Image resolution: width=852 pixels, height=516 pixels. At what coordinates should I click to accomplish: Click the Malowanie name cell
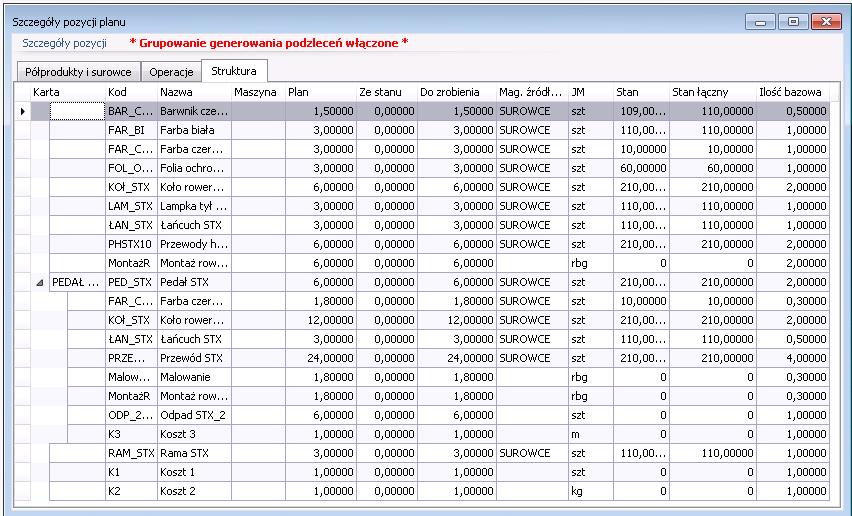point(195,377)
